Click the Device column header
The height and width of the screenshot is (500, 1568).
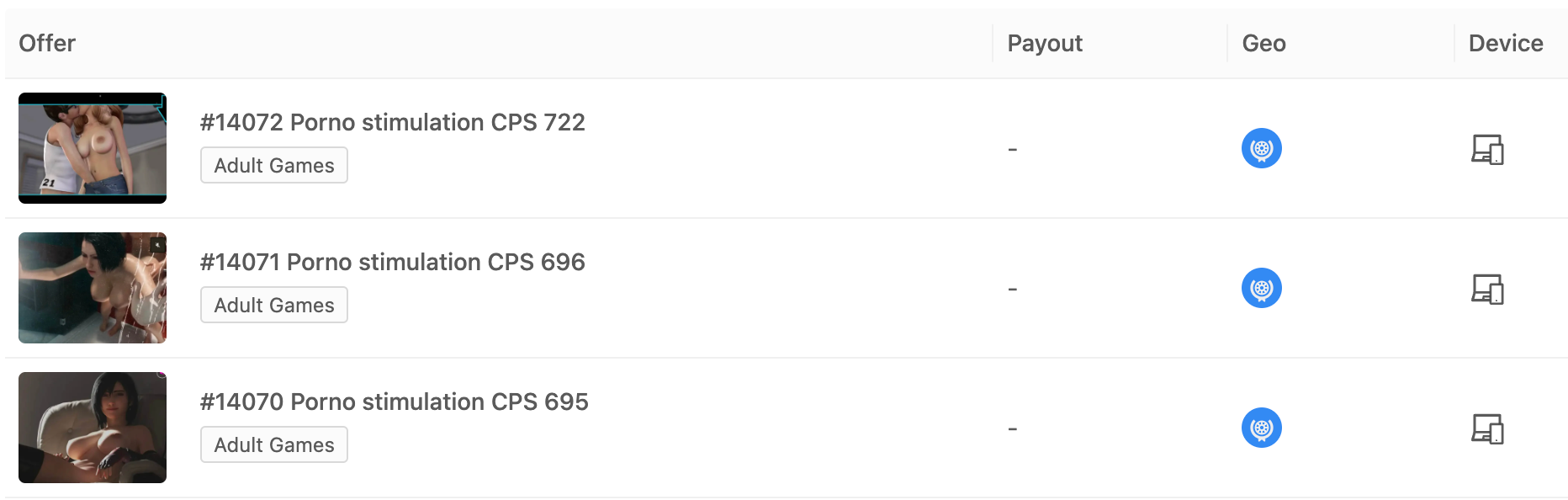tap(1505, 44)
